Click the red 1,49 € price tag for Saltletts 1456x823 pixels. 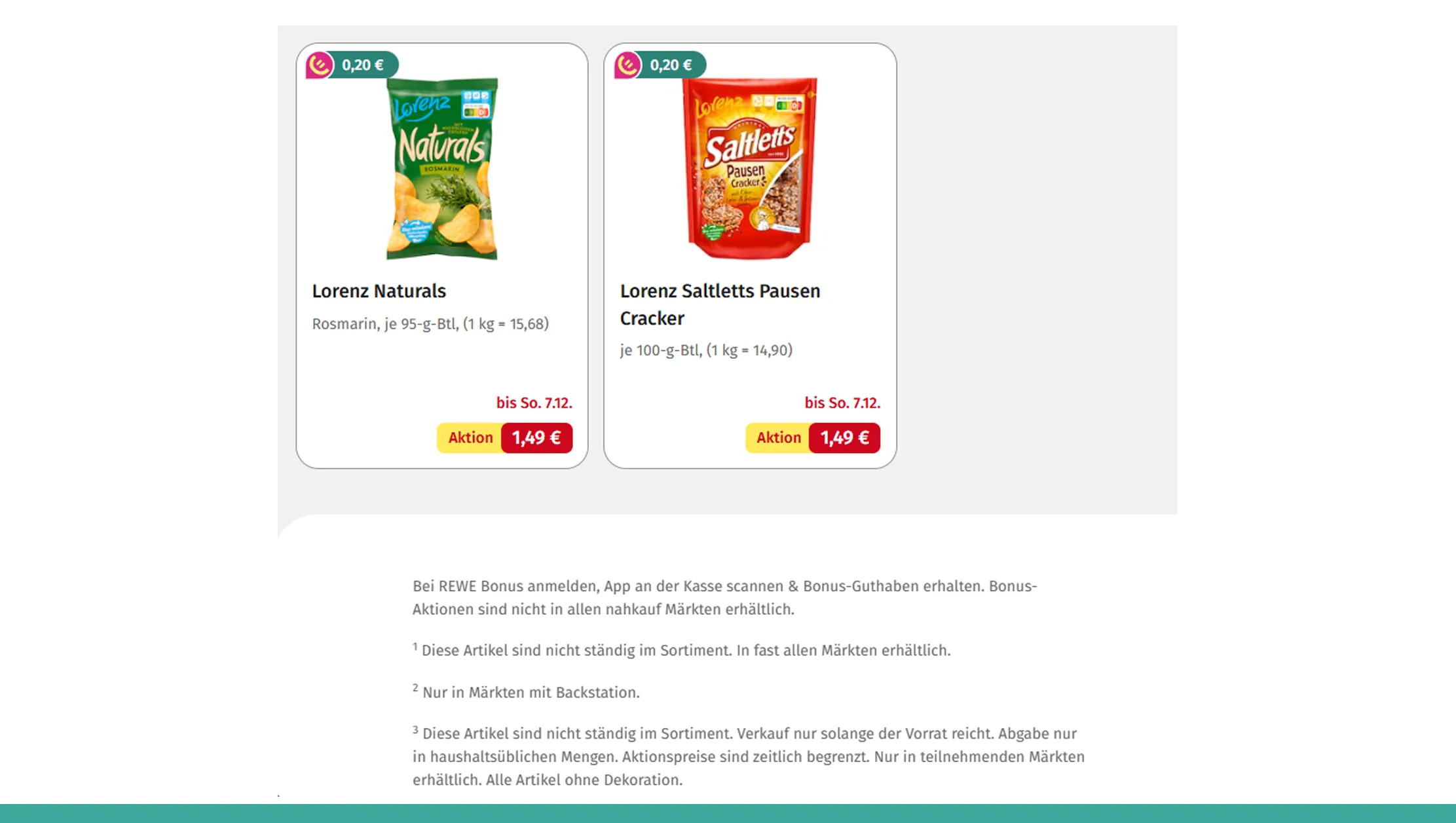pyautogui.click(x=844, y=437)
